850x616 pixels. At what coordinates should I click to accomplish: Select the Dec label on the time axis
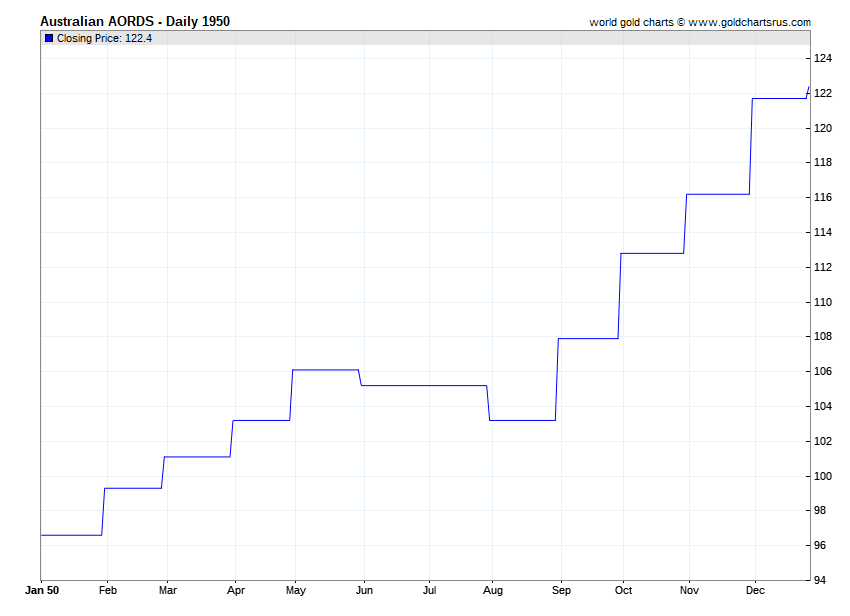755,590
